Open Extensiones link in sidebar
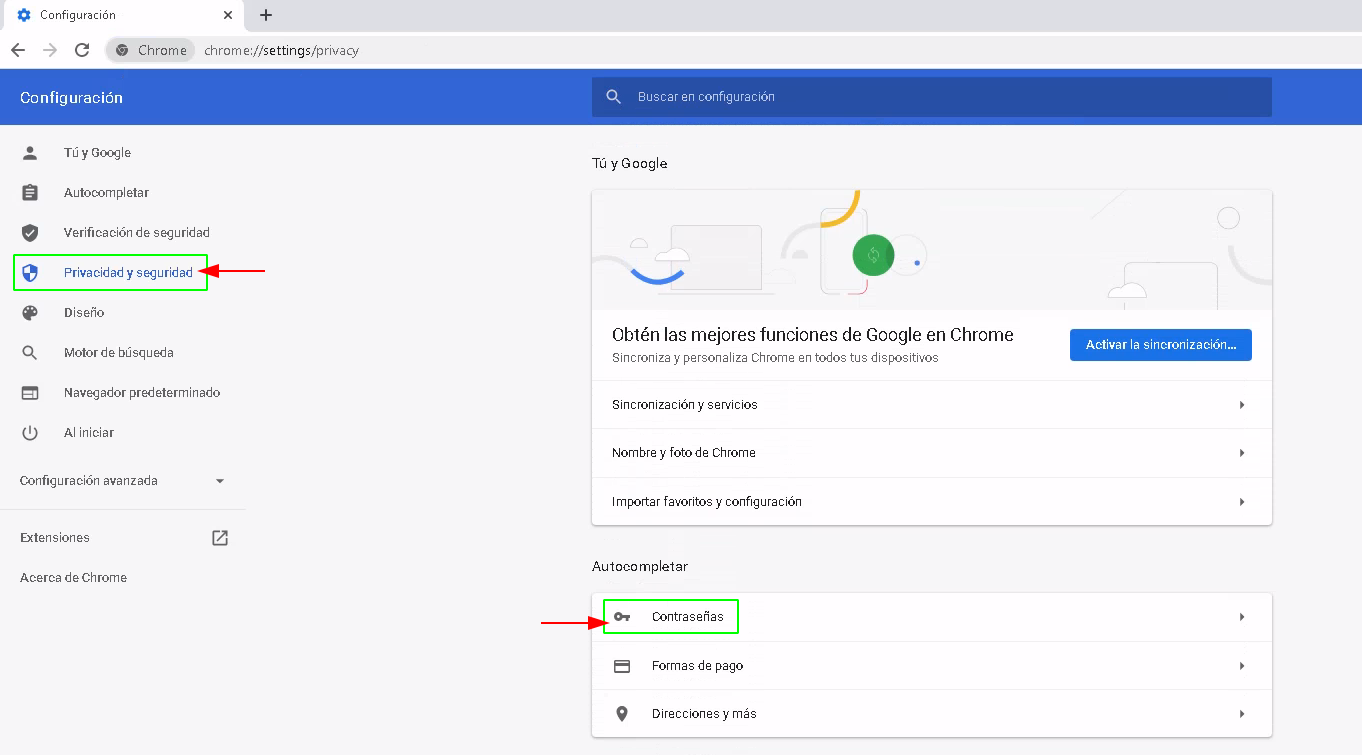 (55, 538)
